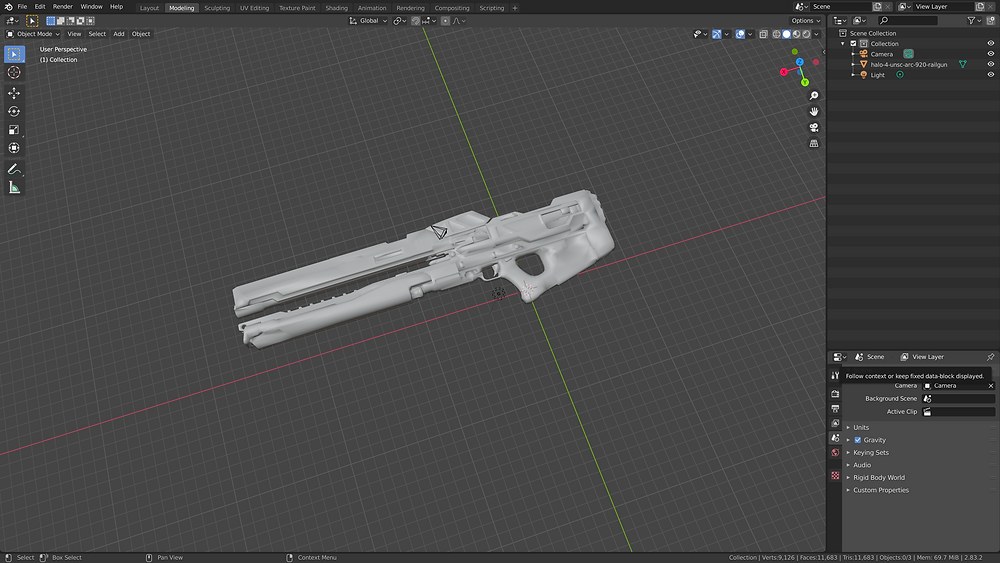Open the Render menu
Screen dimensions: 1000x563
click(x=62, y=6)
